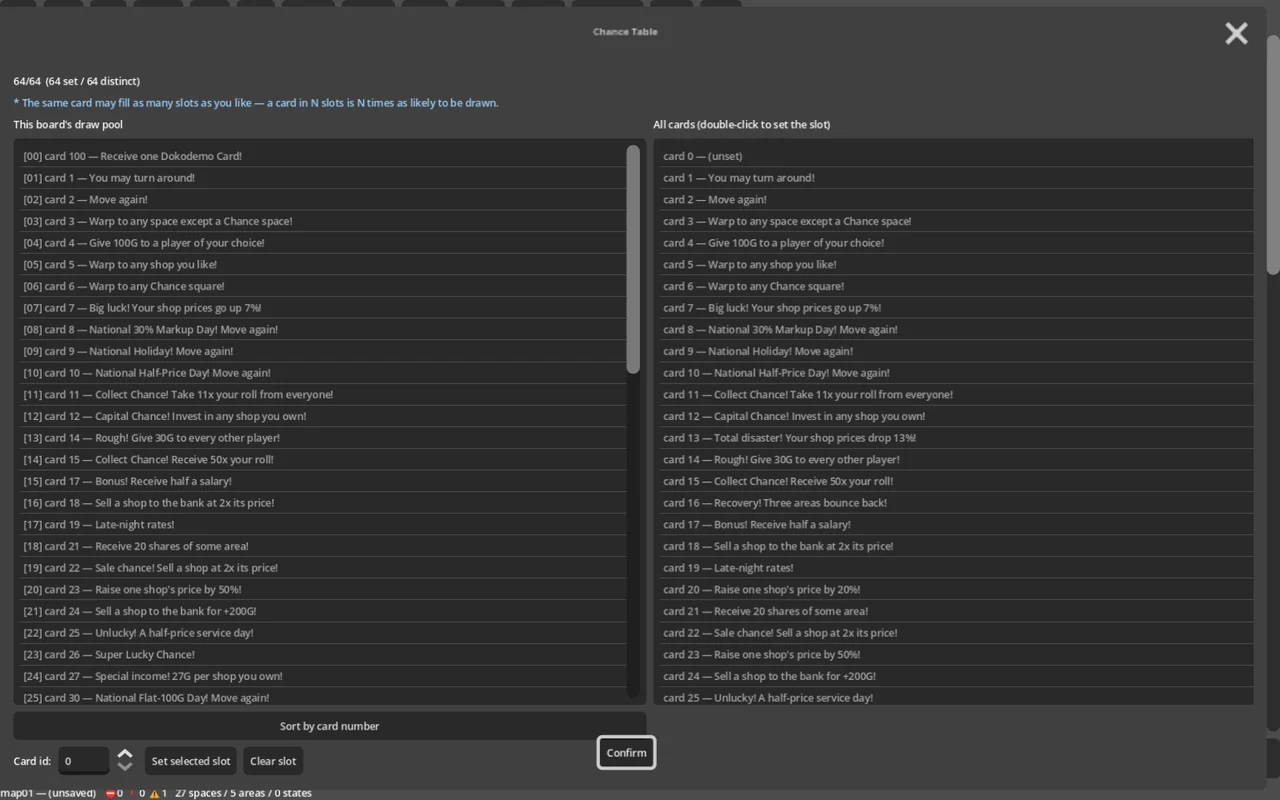Select slot [13] Rough! Give 30G
The width and height of the screenshot is (1280, 800).
pyautogui.click(x=324, y=438)
